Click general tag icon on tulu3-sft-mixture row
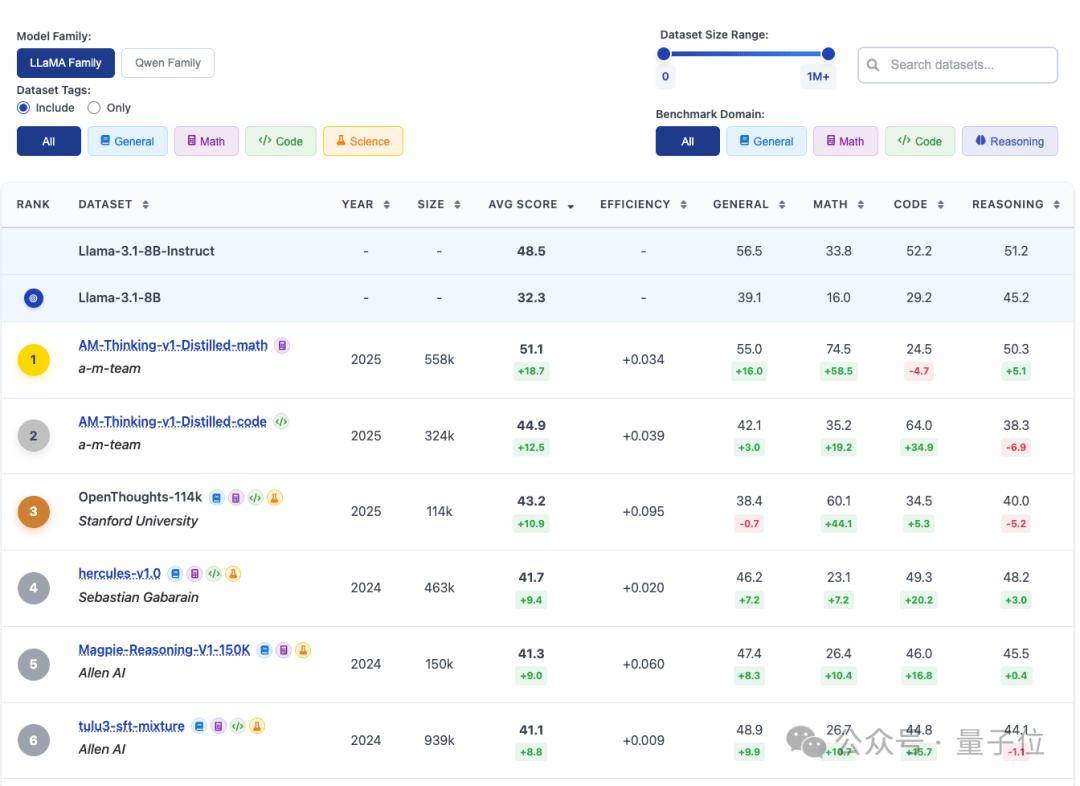Screen dimensions: 1080x786 click(x=199, y=725)
